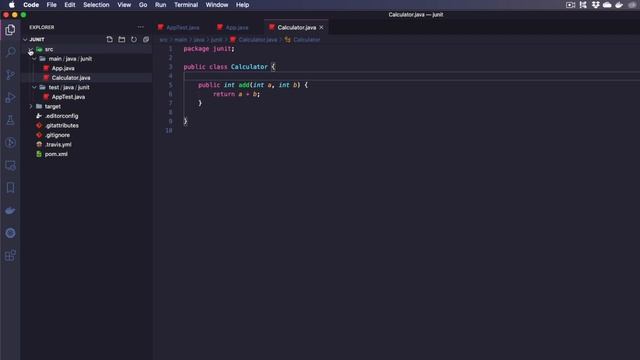Image resolution: width=640 pixels, height=360 pixels.
Task: Open the File menu
Action: (51, 5)
